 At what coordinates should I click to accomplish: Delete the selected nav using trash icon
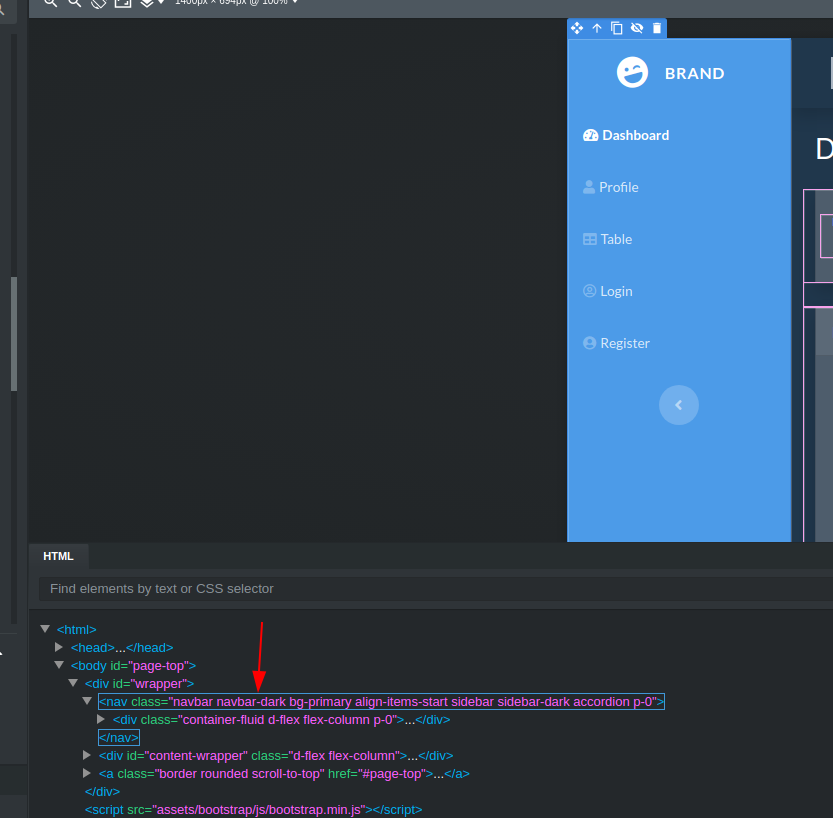pyautogui.click(x=657, y=28)
